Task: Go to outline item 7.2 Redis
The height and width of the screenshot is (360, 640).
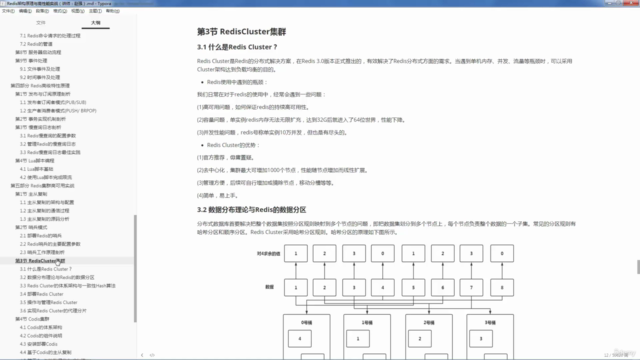Action: click(36, 44)
